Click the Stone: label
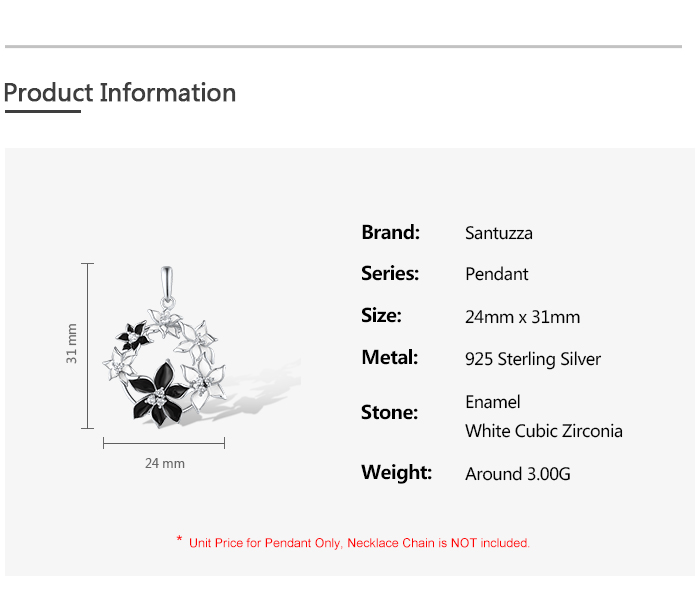 tap(389, 412)
